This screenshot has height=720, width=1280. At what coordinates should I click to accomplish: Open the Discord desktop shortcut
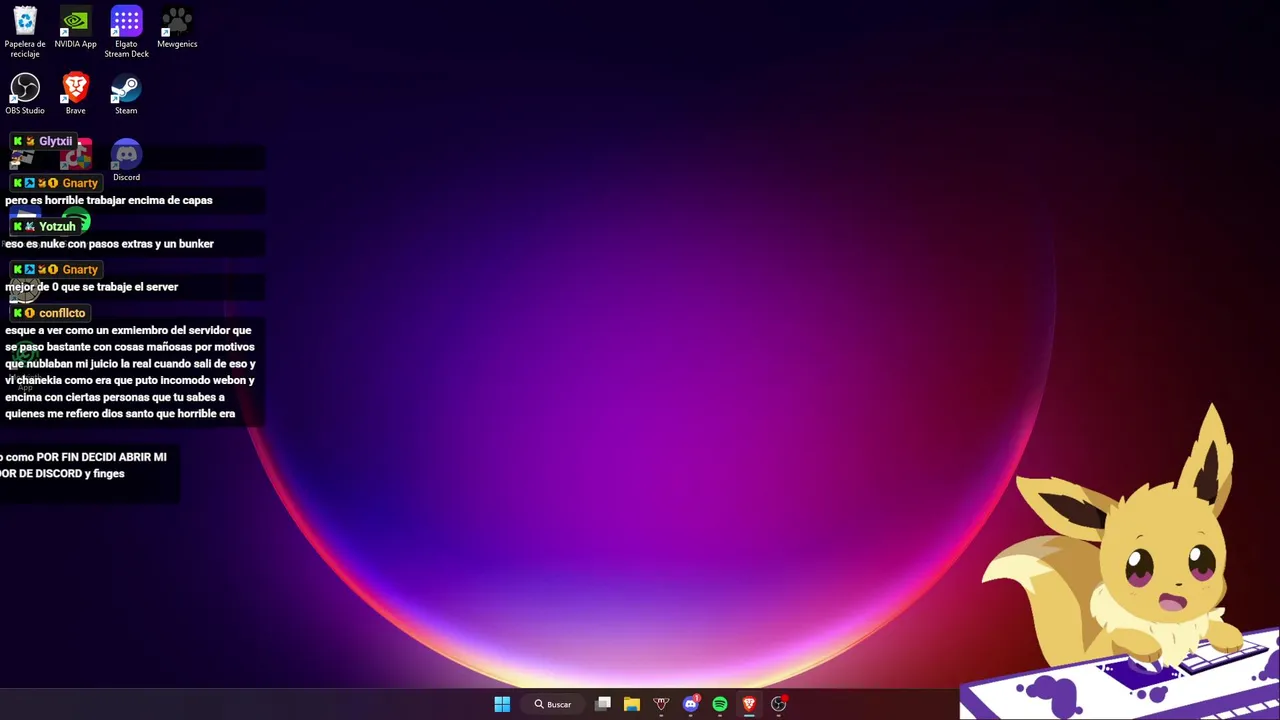click(x=126, y=161)
